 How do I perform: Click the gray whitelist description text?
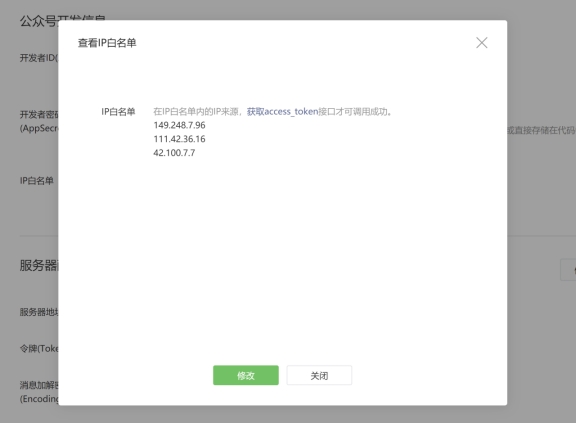click(x=273, y=111)
